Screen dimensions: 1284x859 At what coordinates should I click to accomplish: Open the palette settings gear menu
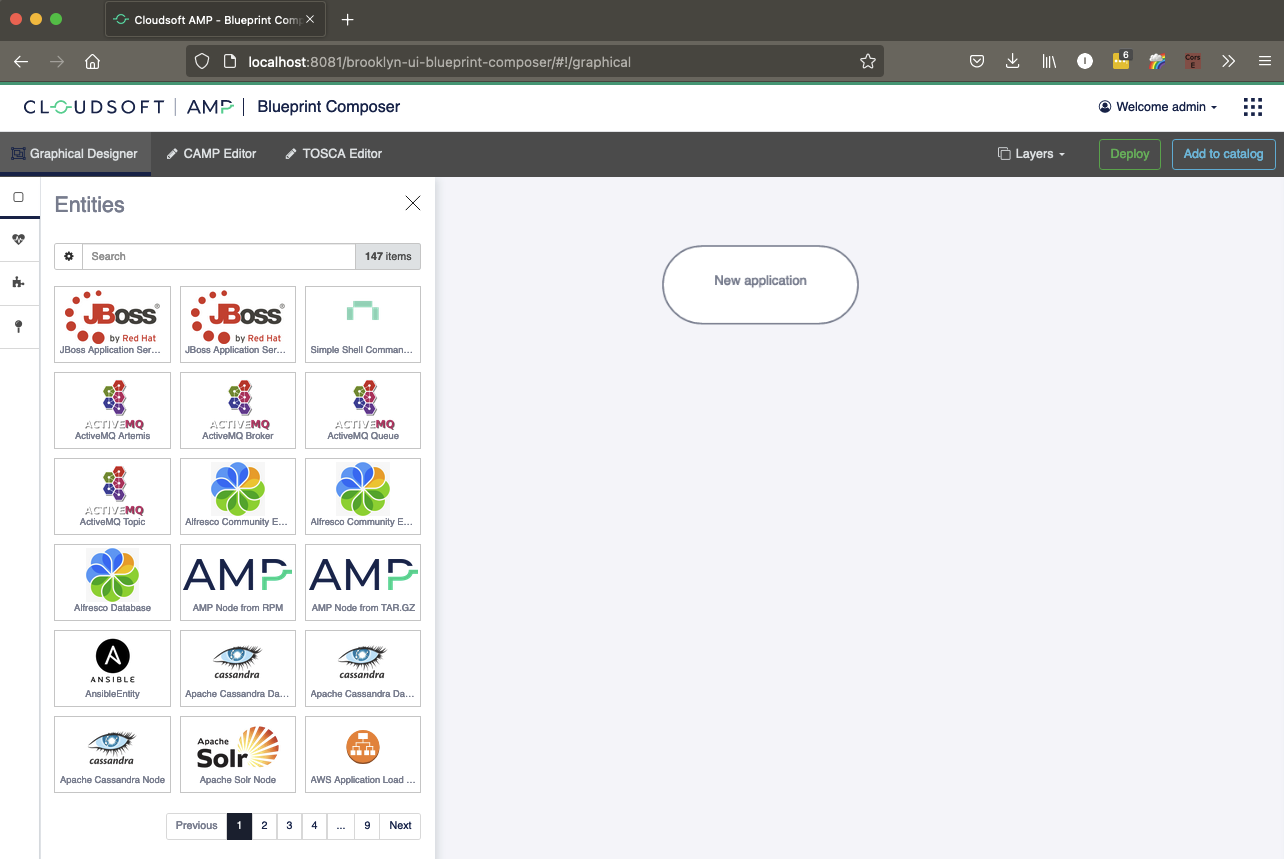tap(69, 257)
